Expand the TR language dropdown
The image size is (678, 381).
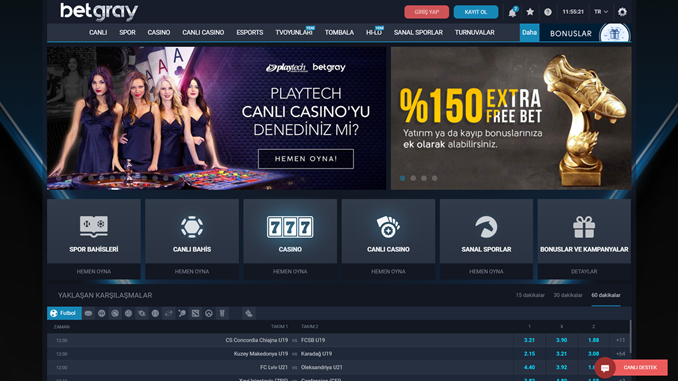(601, 12)
